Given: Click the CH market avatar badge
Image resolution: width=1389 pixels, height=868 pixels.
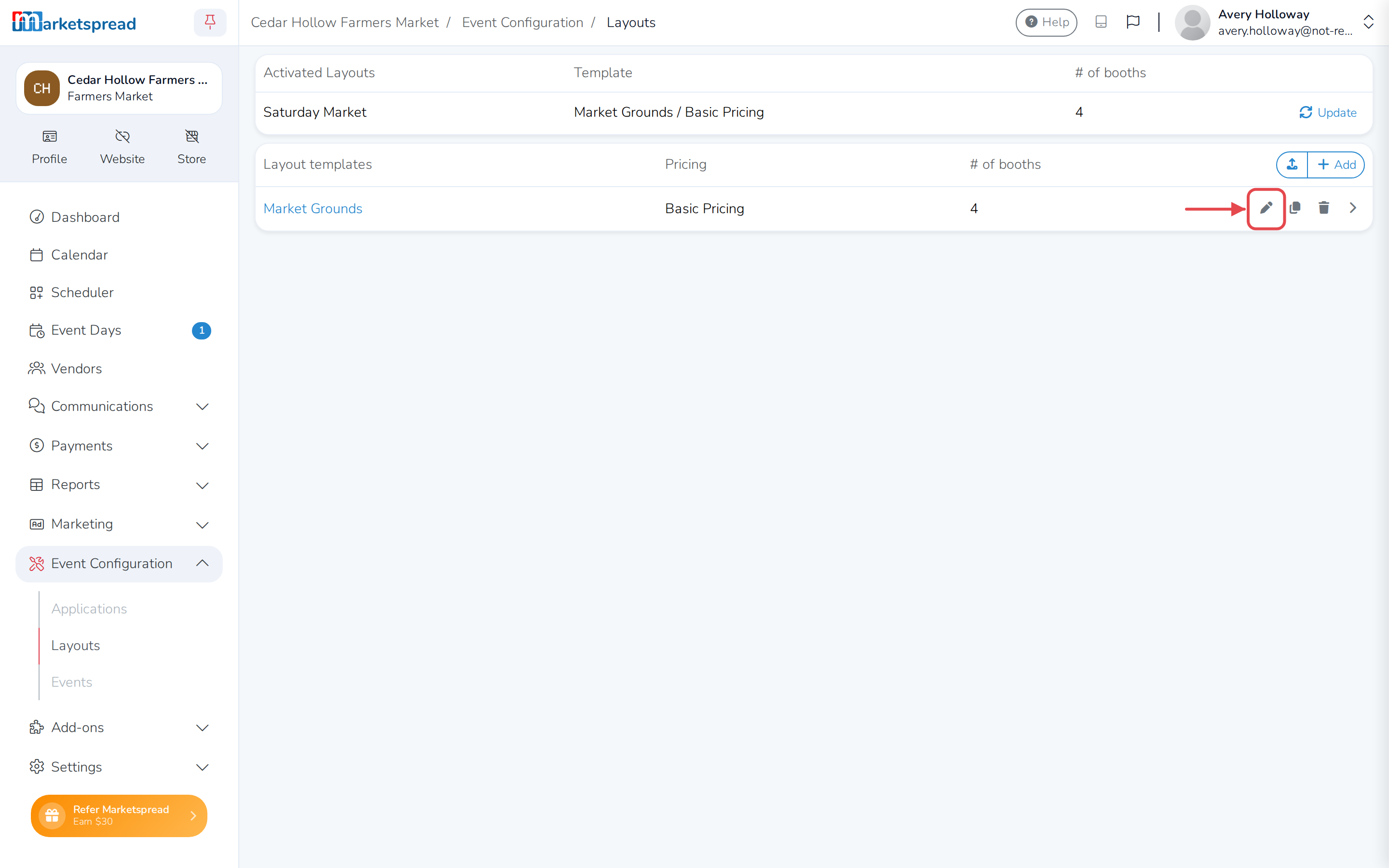Looking at the screenshot, I should click(x=42, y=88).
